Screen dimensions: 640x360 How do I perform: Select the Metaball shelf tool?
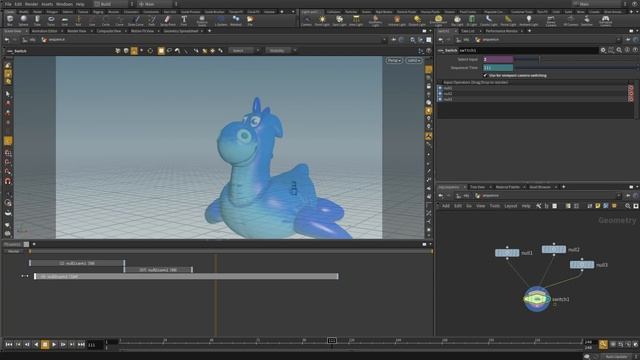(236, 20)
